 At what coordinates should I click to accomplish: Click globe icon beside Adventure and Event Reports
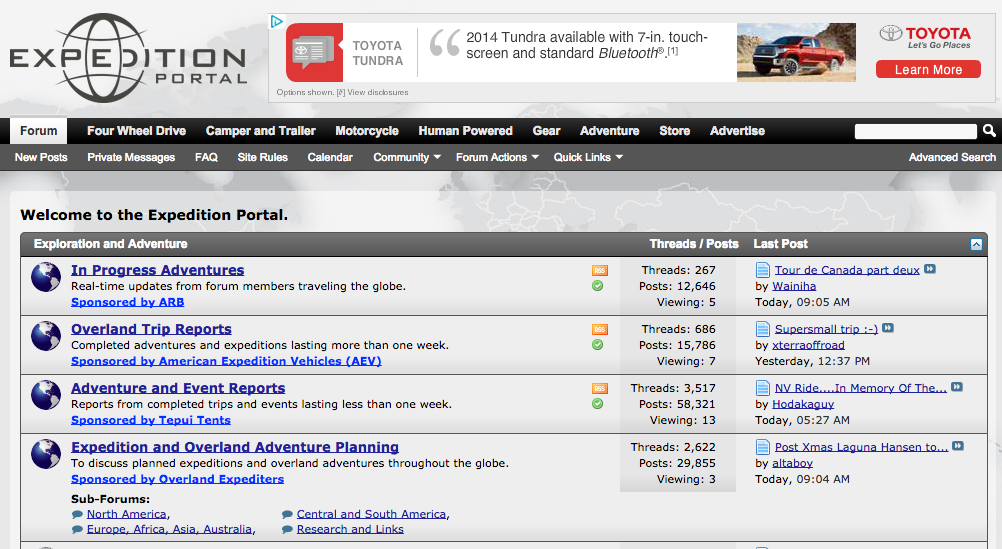[46, 395]
